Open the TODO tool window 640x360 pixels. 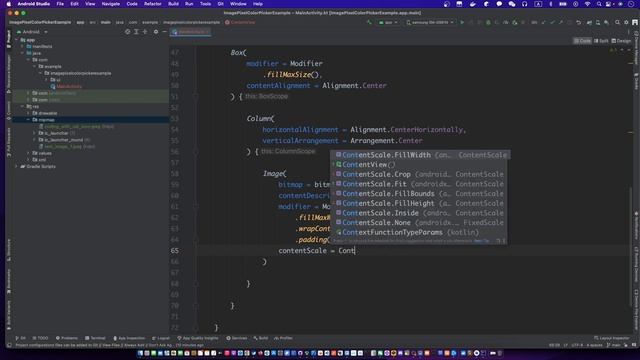pos(40,338)
